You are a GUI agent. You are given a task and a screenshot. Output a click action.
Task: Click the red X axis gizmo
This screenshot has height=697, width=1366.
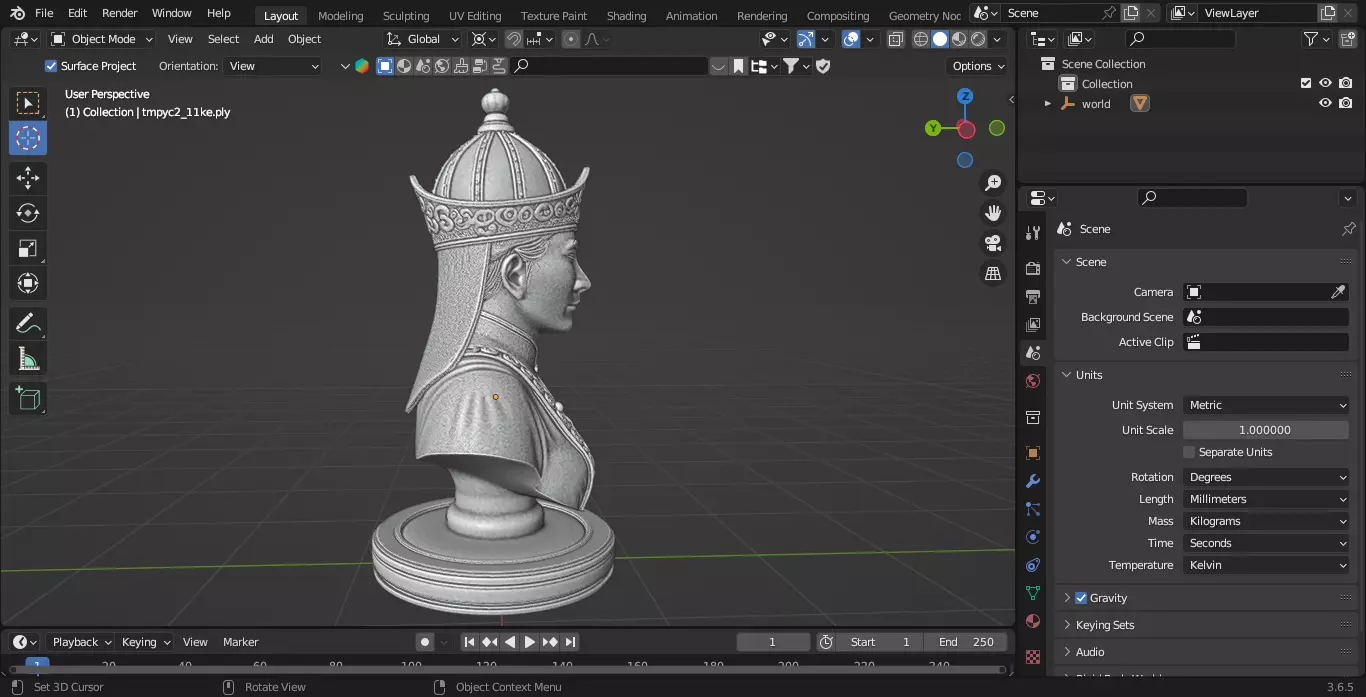[966, 129]
